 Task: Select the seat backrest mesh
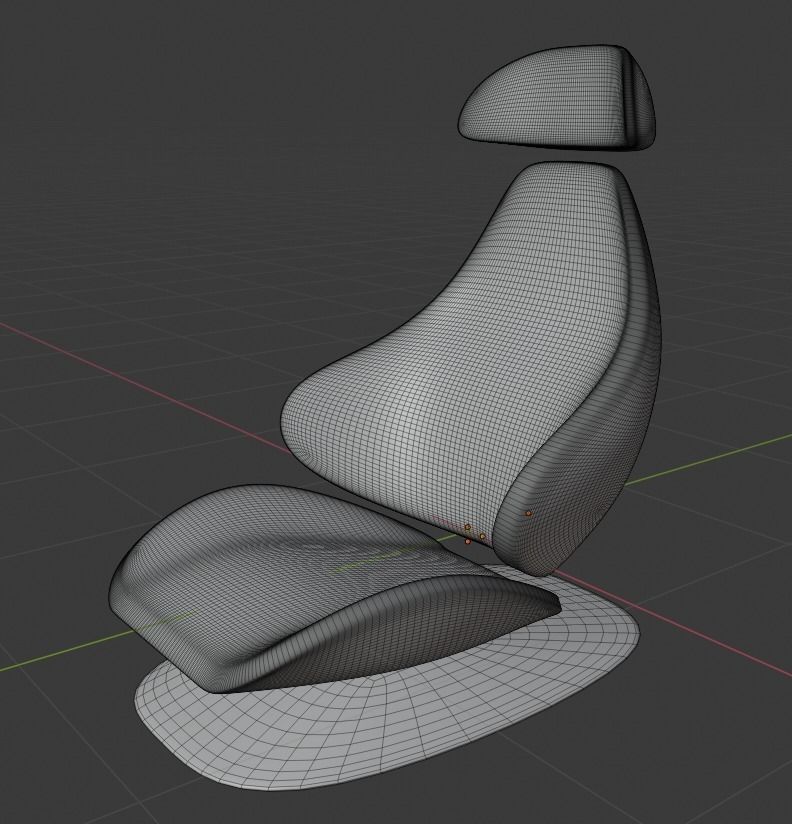(x=470, y=368)
